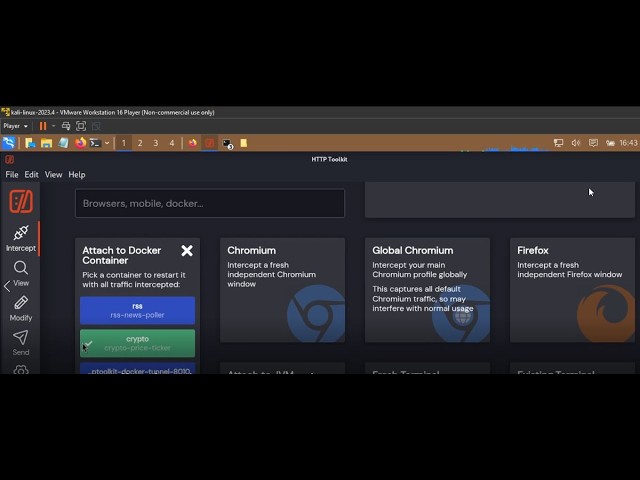This screenshot has height=480, width=640.
Task: Click the HTTP Toolkit logo in sidebar
Action: pyautogui.click(x=21, y=201)
